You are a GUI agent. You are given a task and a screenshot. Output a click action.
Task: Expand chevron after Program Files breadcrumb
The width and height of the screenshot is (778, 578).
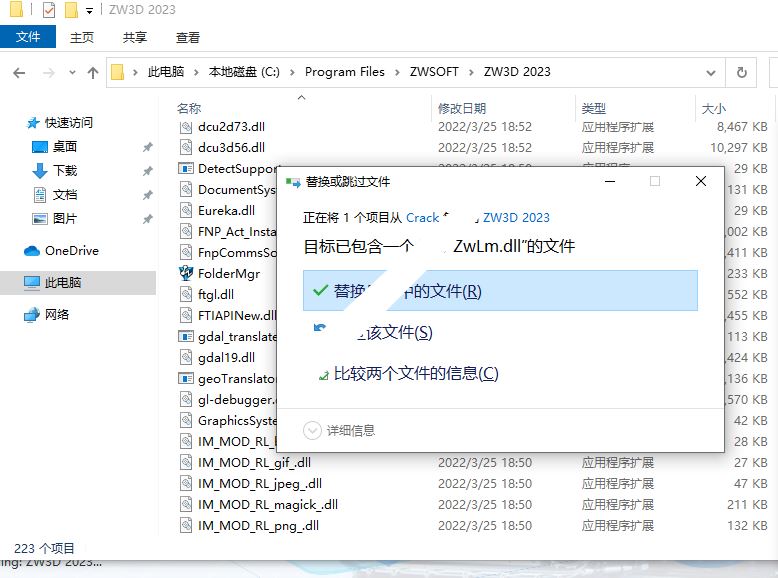point(397,72)
